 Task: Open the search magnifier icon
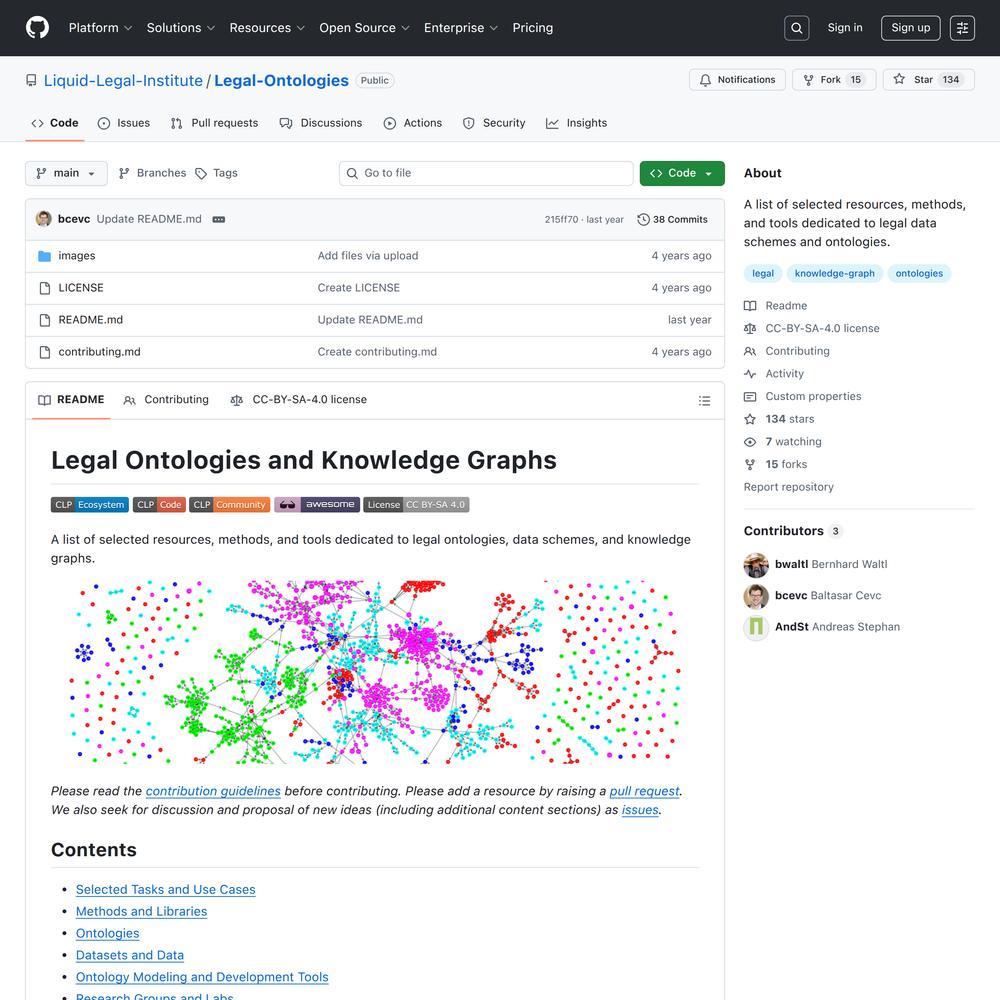[x=796, y=28]
